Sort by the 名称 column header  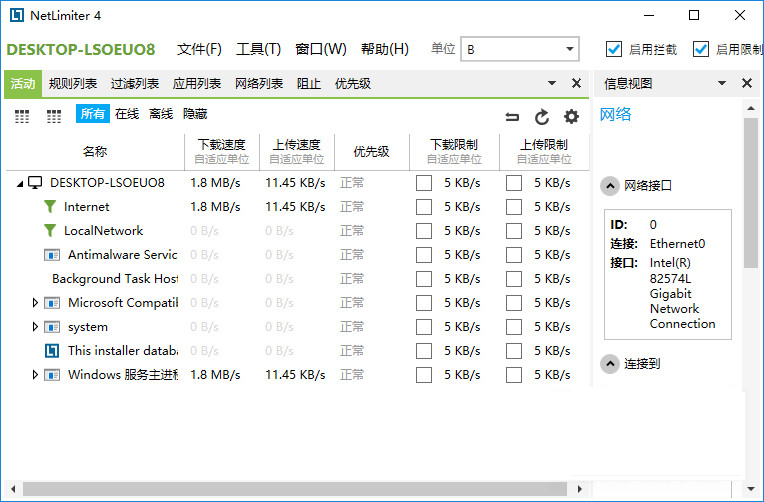tap(95, 152)
